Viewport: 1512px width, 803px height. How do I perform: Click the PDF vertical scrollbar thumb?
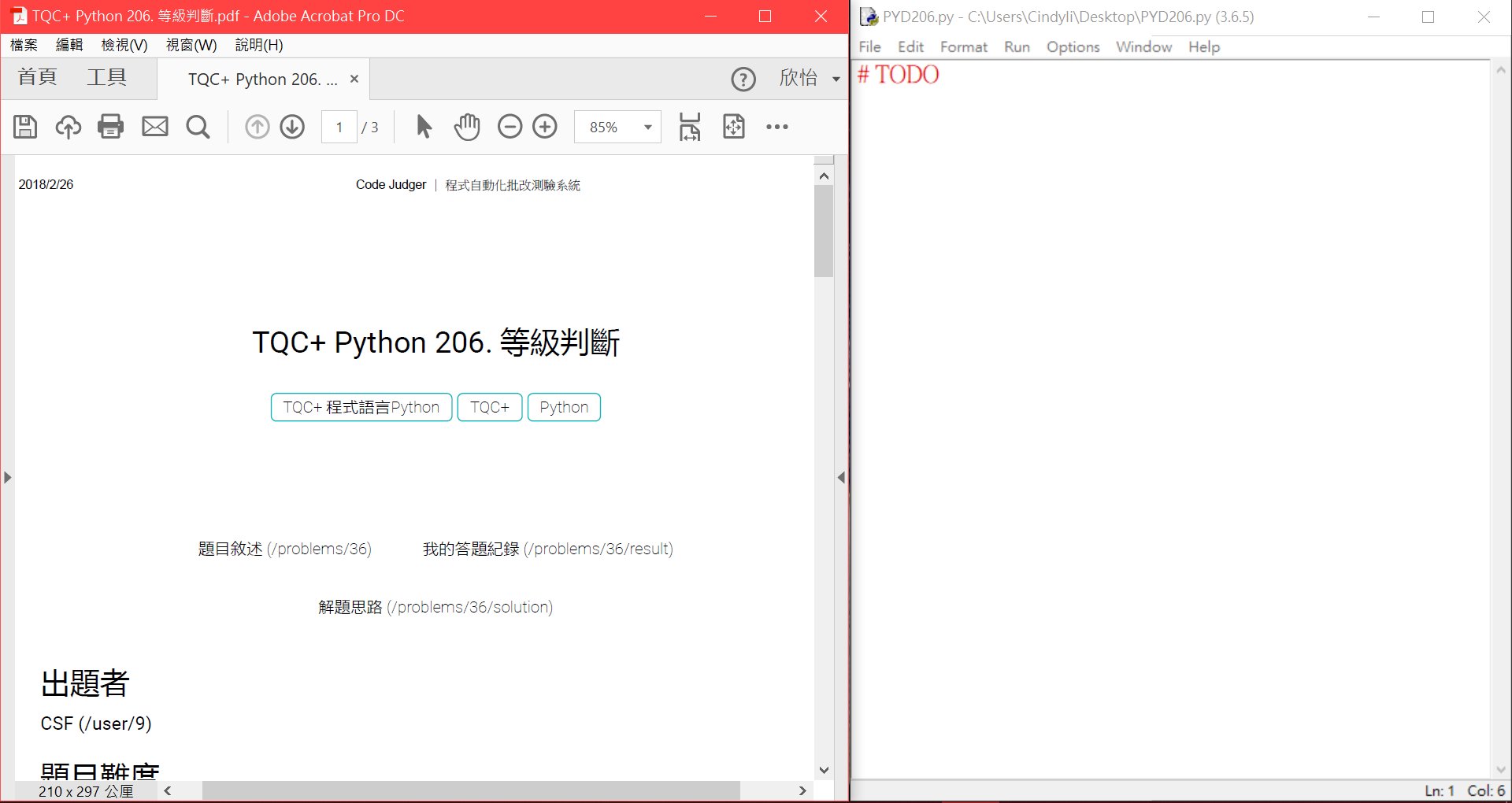click(824, 231)
